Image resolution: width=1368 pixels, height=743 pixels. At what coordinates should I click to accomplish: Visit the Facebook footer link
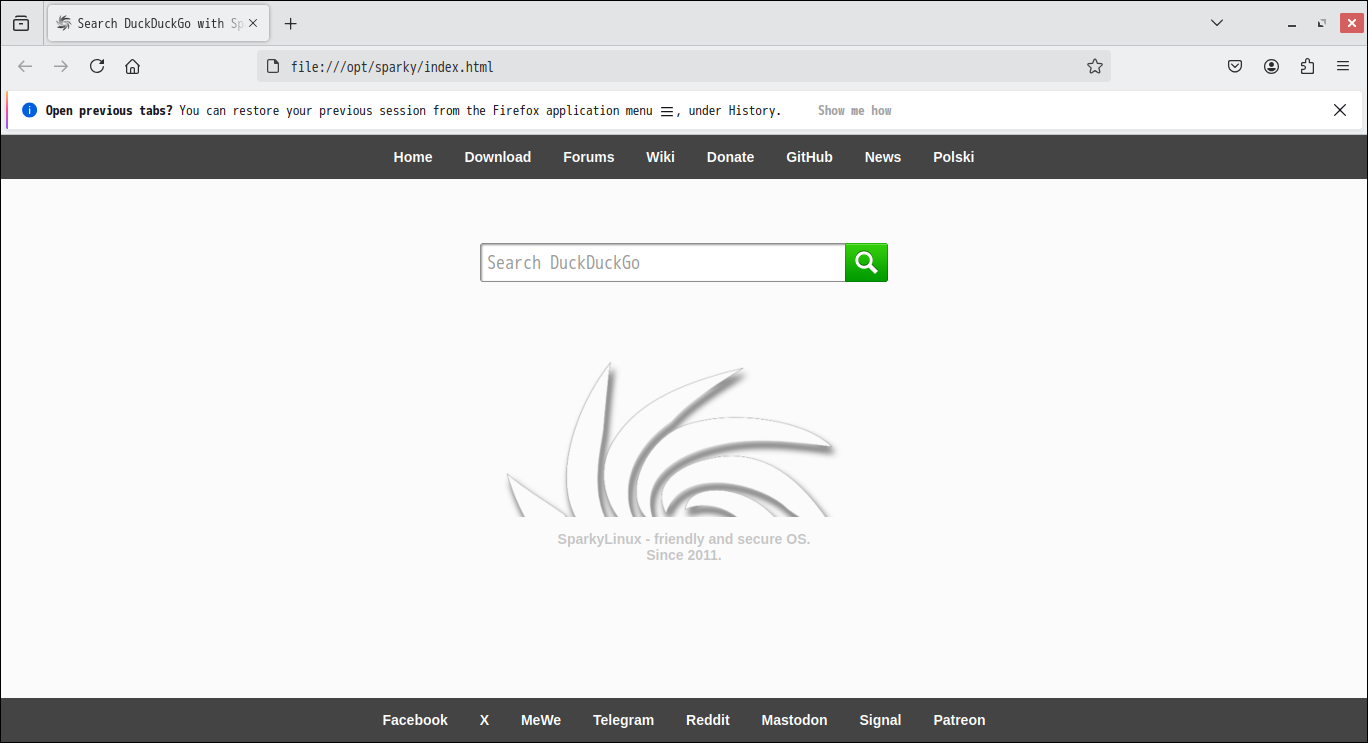(415, 720)
